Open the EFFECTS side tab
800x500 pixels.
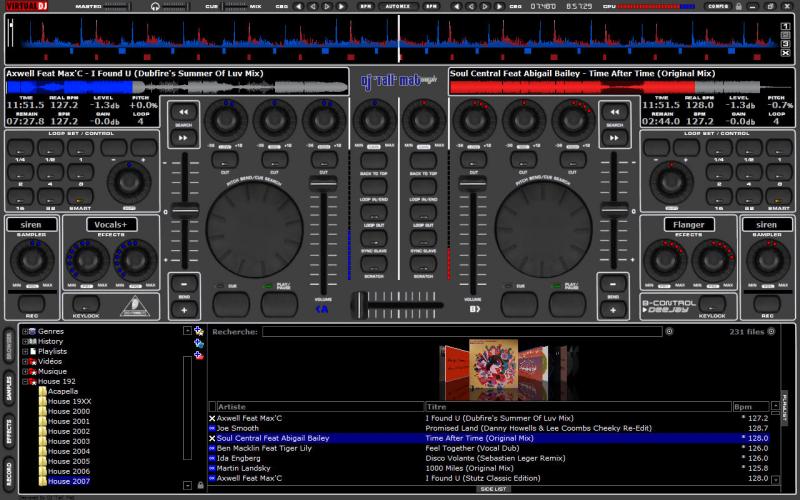click(x=9, y=432)
